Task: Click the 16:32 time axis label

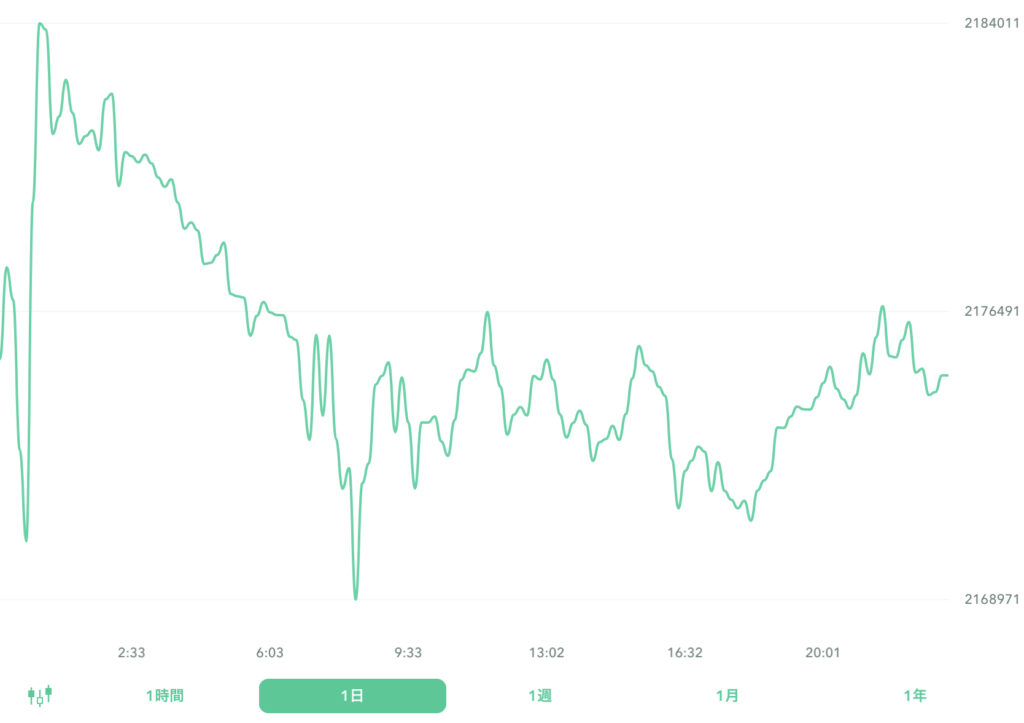Action: (685, 653)
